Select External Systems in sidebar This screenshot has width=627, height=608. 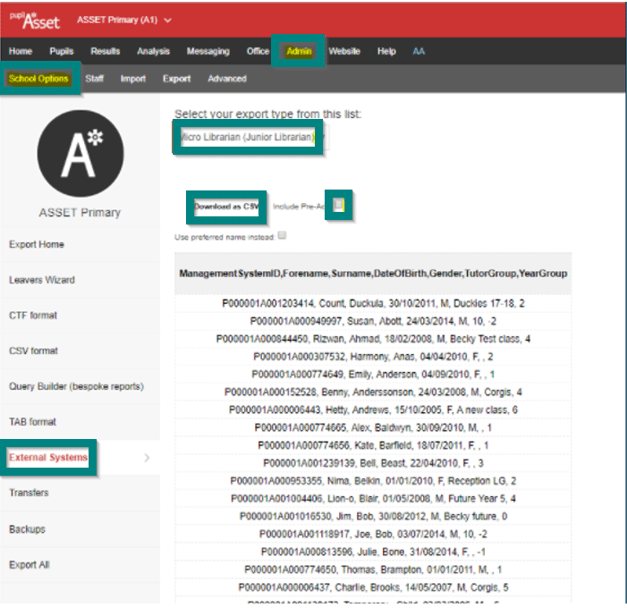(x=48, y=457)
